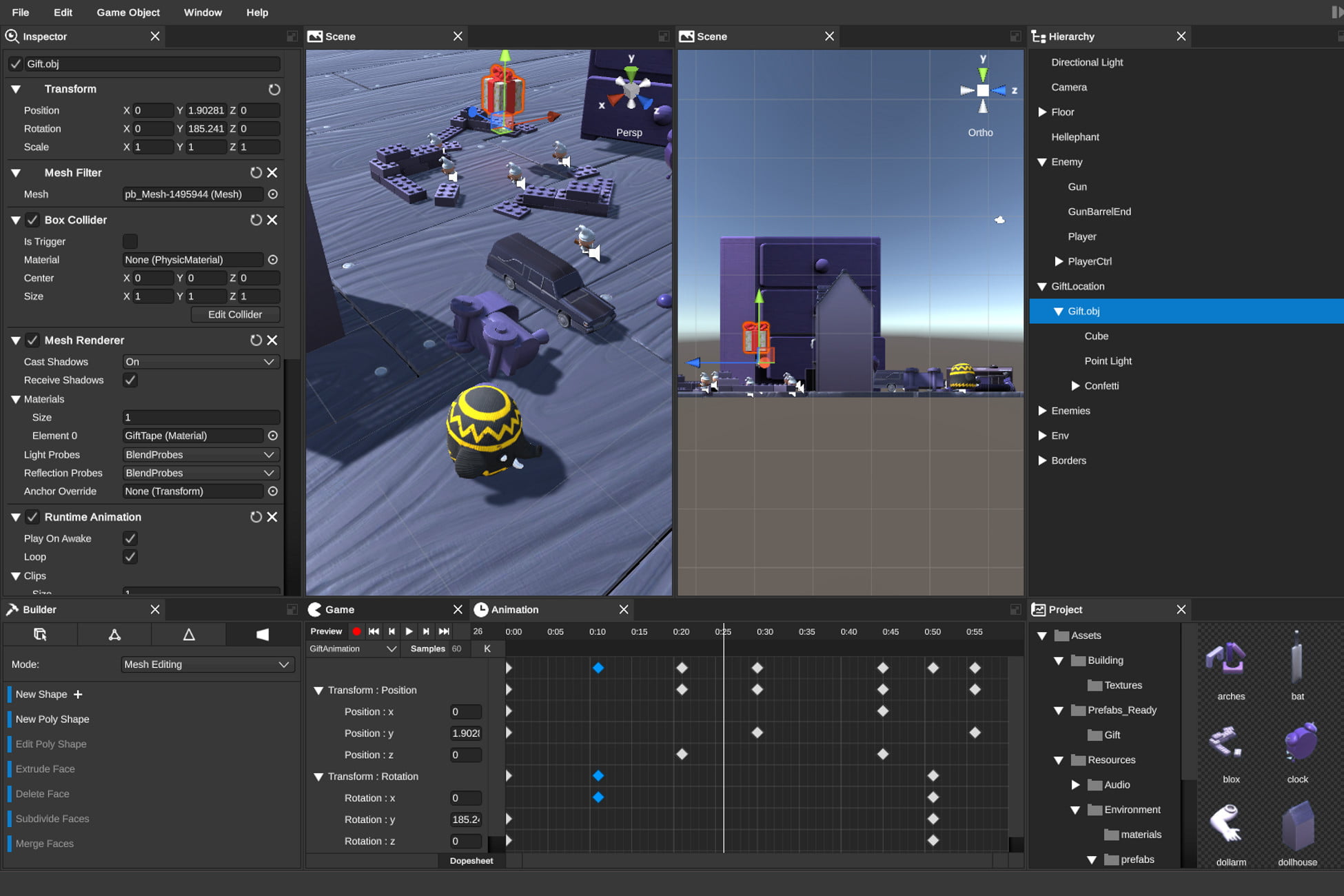Click the Edit Collider button

235,314
